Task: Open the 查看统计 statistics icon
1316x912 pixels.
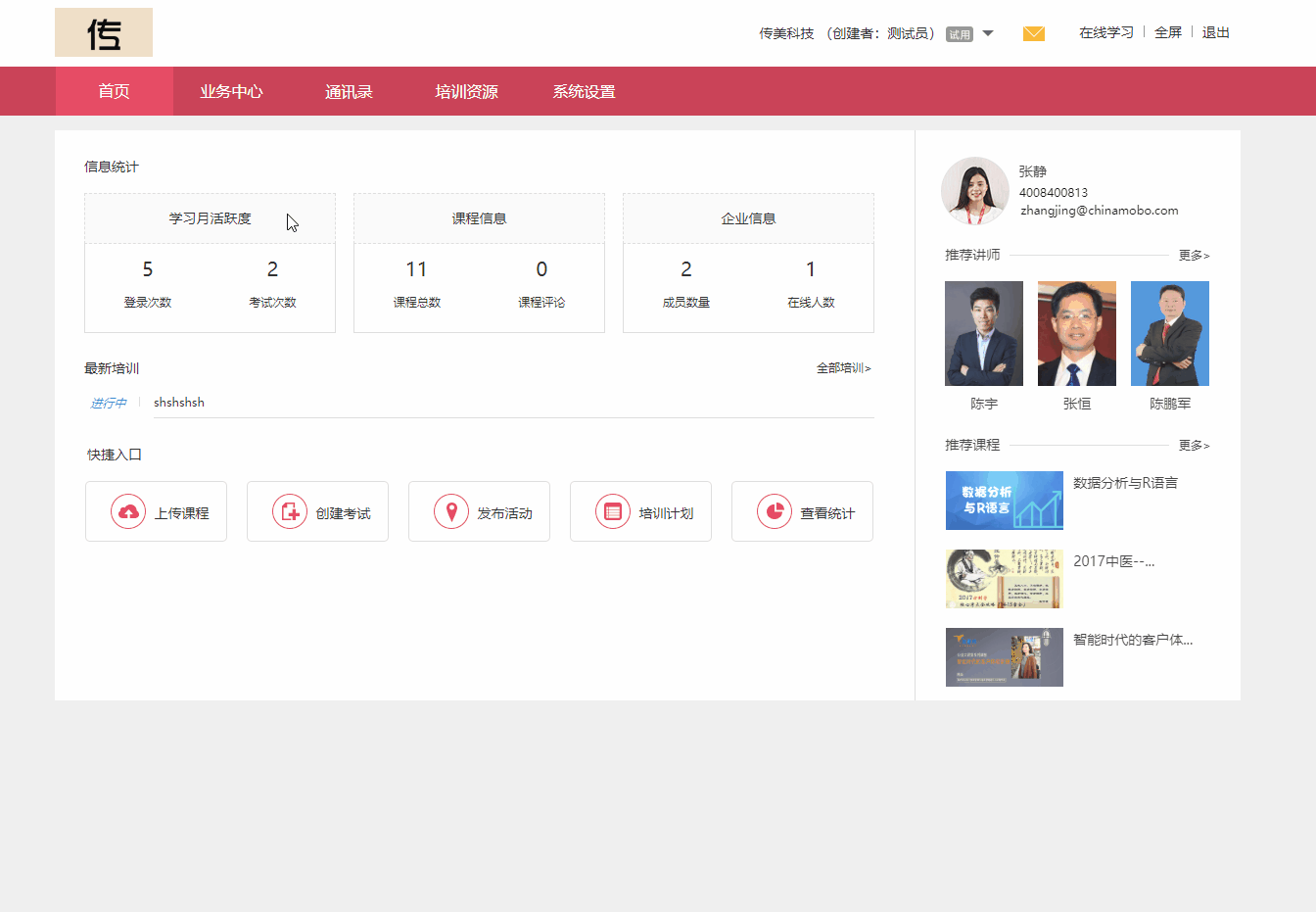Action: [774, 510]
